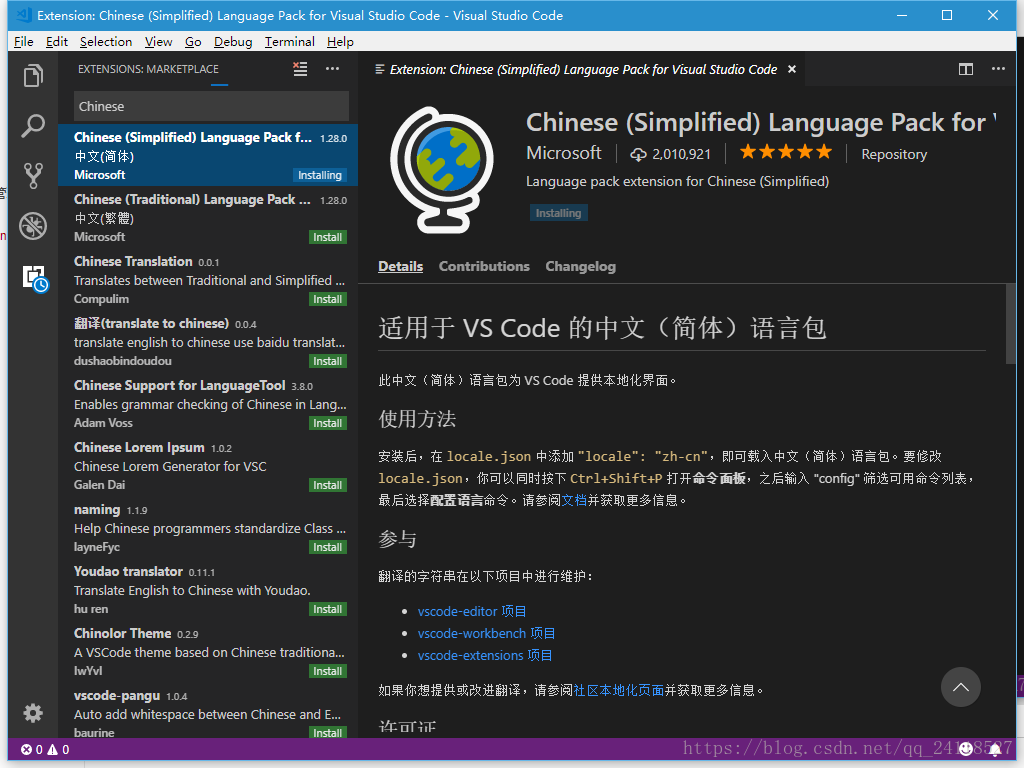This screenshot has width=1024, height=768.
Task: Open the notifications bell in the status bar
Action: (x=995, y=748)
